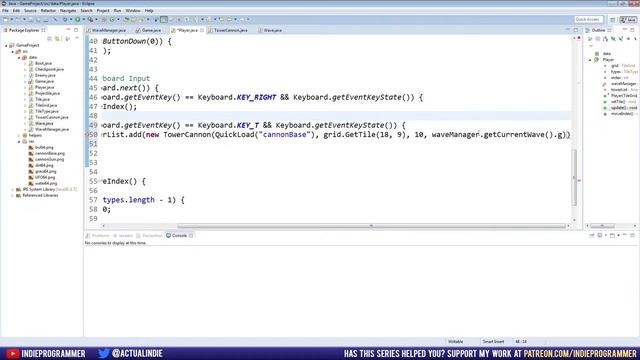Select cannonBase.png in res folder
Viewport: 640px width, 360px height.
coord(49,153)
